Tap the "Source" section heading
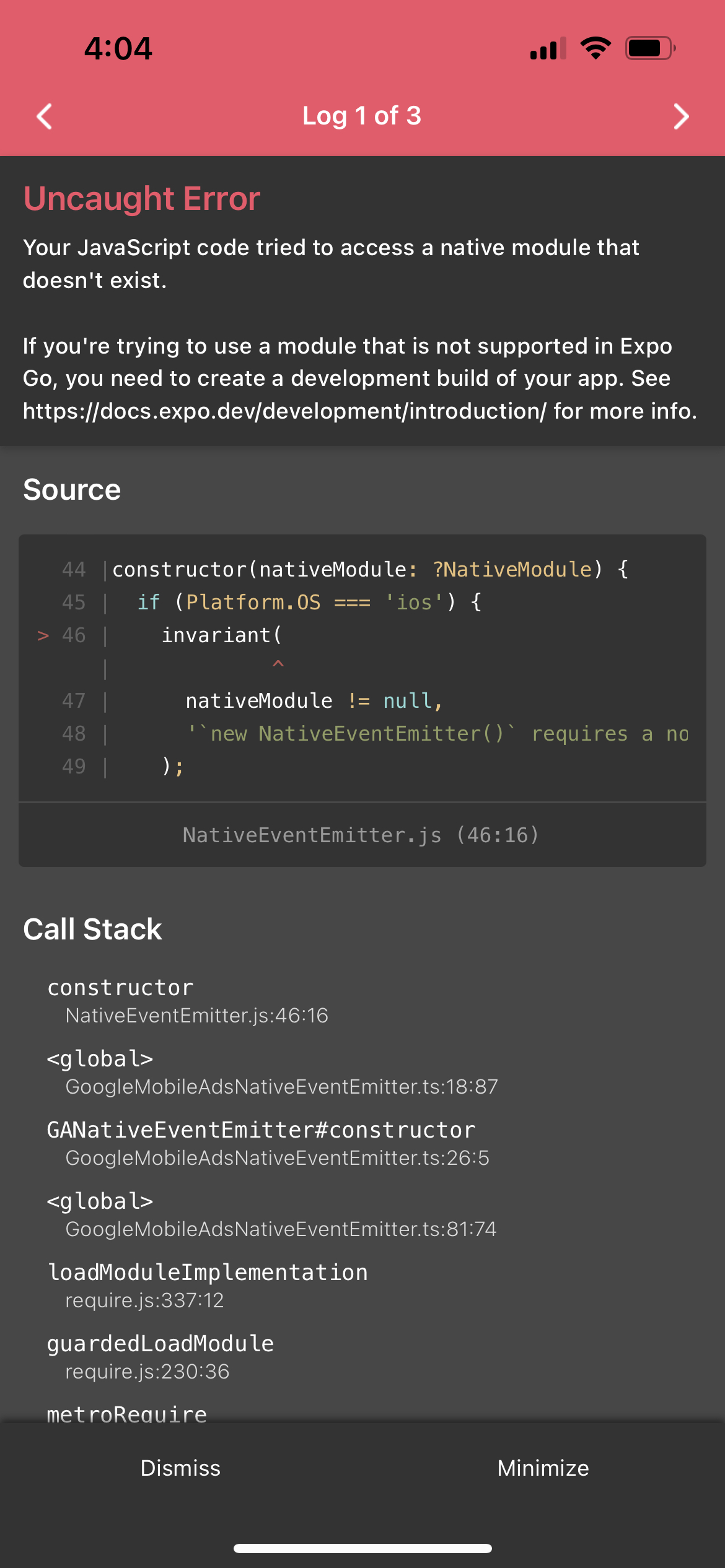Image resolution: width=725 pixels, height=1568 pixels. (x=72, y=490)
